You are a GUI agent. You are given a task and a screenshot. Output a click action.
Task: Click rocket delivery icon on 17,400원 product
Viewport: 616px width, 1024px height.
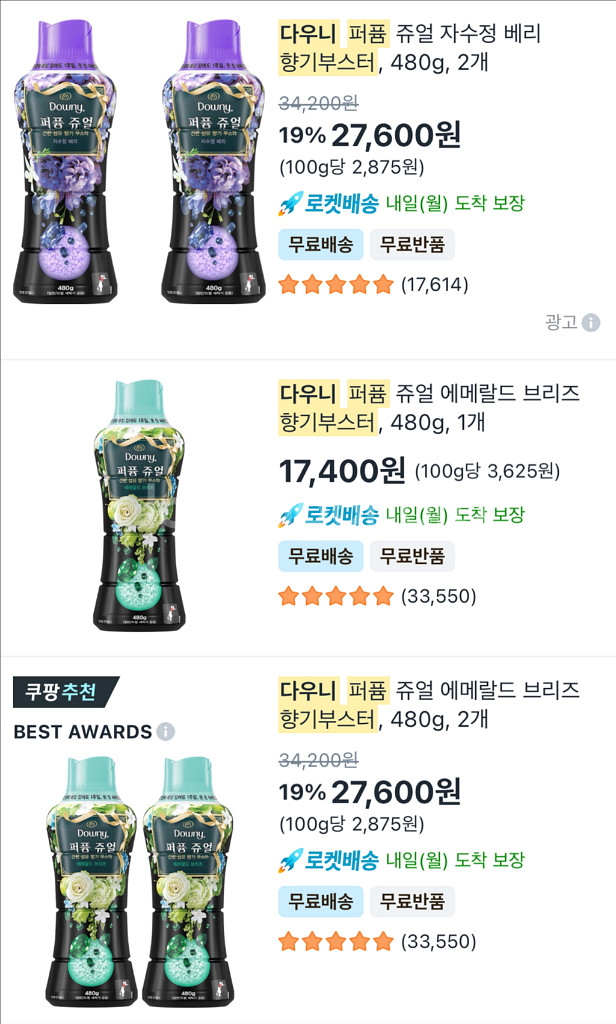click(290, 515)
